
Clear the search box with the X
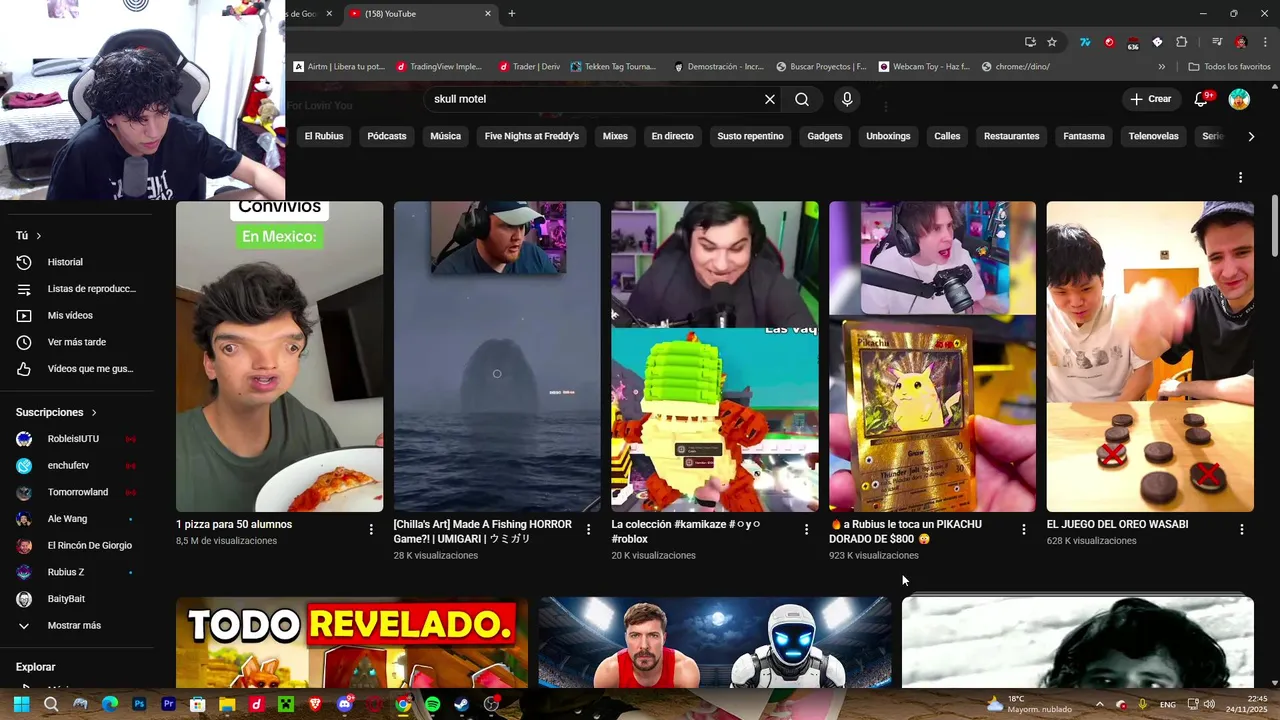770,99
